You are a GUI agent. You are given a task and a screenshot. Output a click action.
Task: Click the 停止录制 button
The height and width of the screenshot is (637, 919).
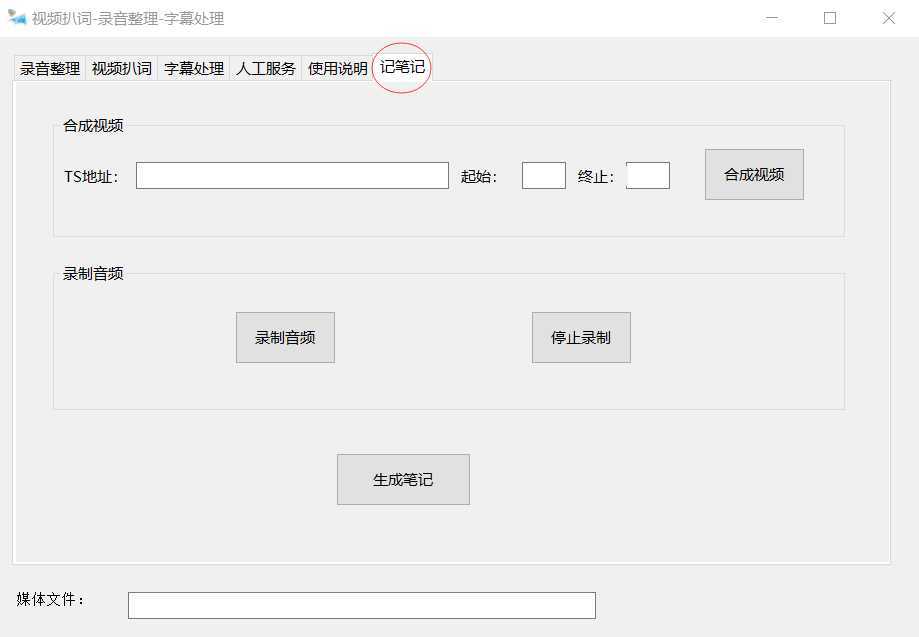pos(581,338)
